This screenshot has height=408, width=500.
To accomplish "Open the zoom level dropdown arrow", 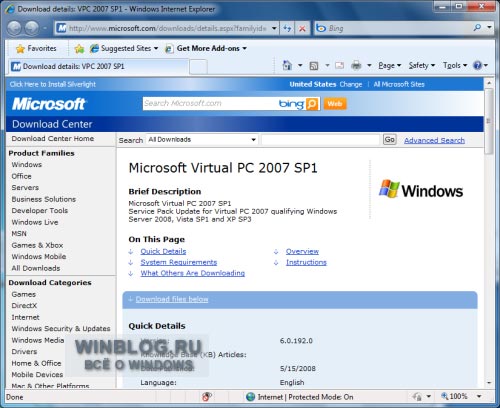I will coord(479,396).
